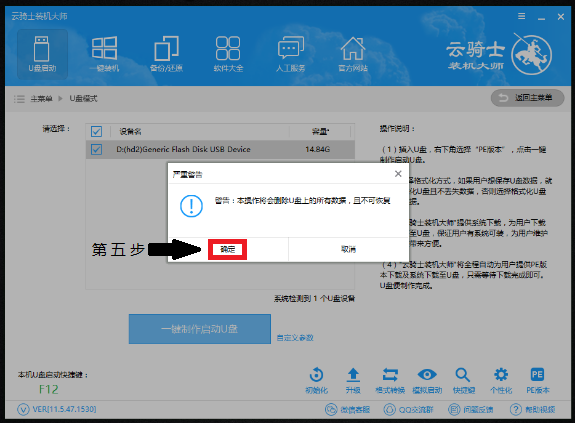Viewport: 576px width, 424px height.
Task: Open 自定义参数 link
Action: tap(295, 338)
